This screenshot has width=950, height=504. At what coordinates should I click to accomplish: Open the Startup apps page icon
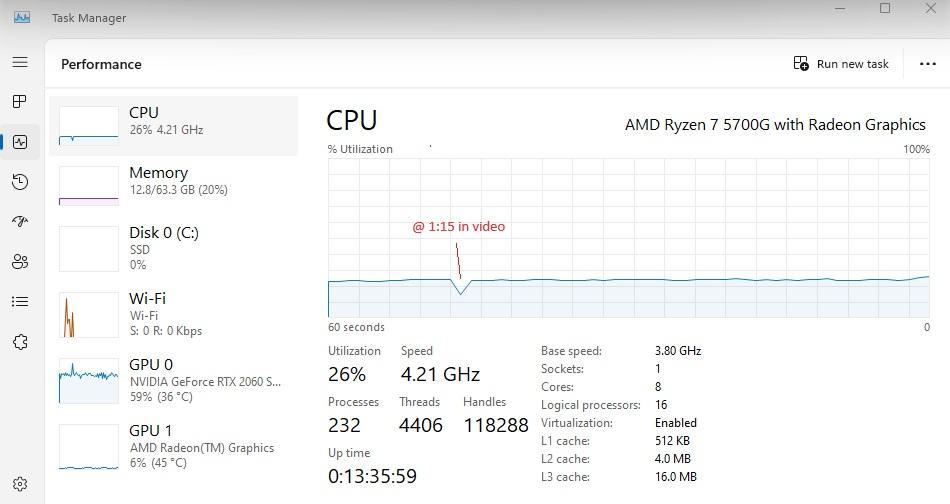[x=20, y=222]
